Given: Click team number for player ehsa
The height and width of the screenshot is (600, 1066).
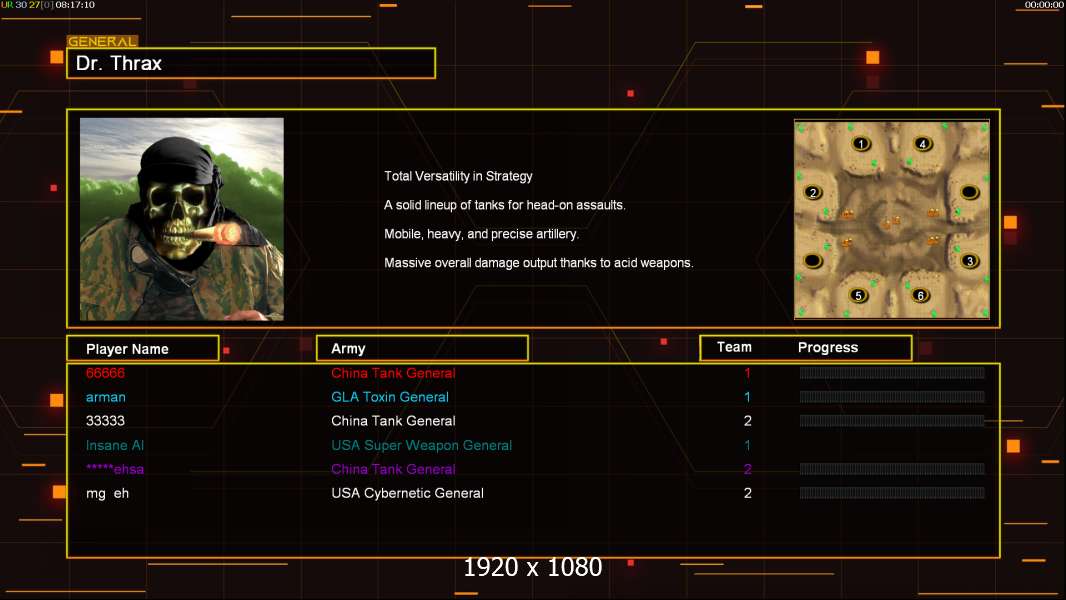Looking at the screenshot, I should coord(747,469).
